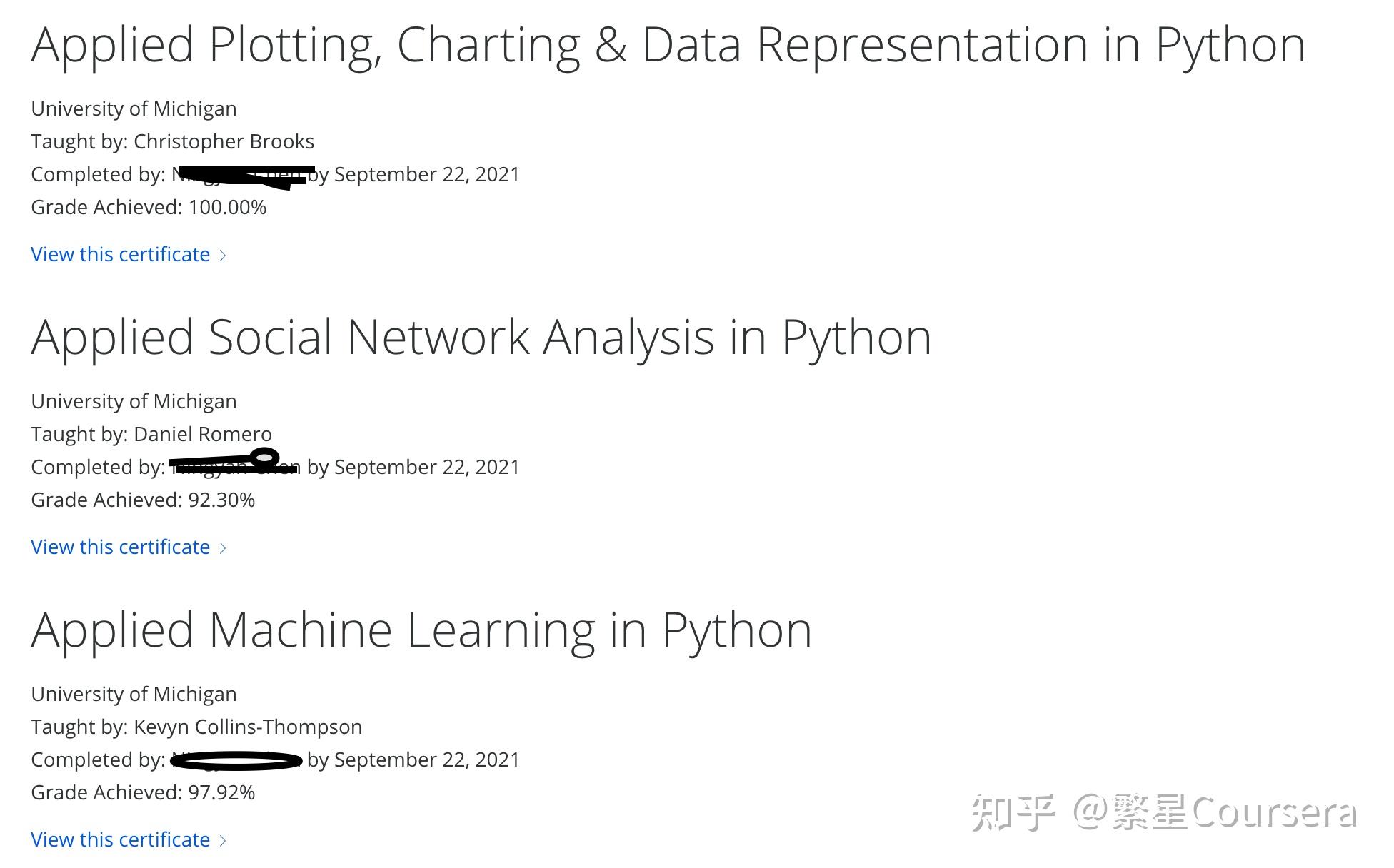Click the chevron beside the first certificate link
Viewport: 1394px width, 868px height.
tap(222, 254)
